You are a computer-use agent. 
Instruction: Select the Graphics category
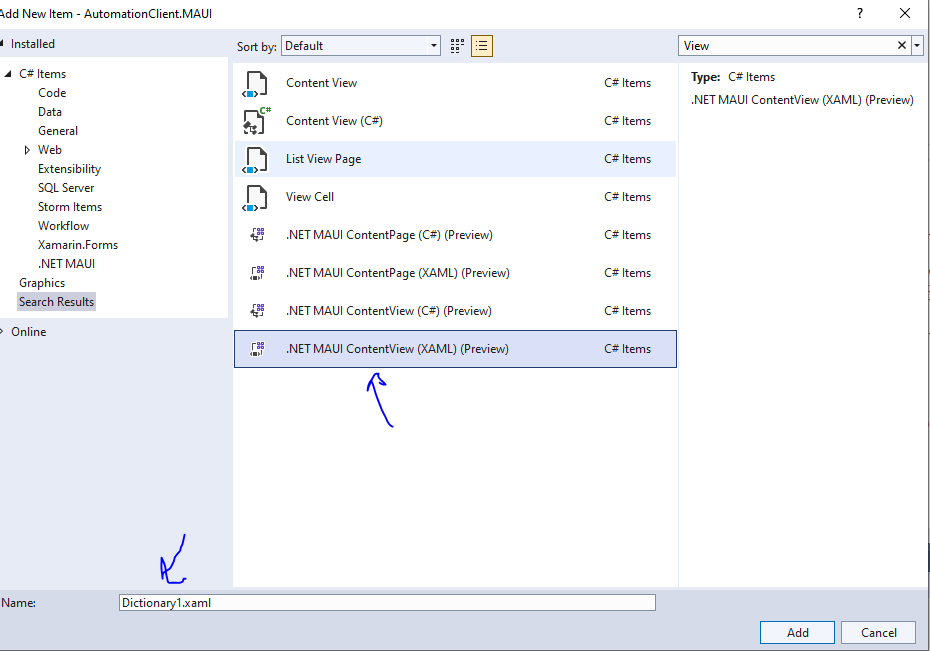tap(42, 283)
